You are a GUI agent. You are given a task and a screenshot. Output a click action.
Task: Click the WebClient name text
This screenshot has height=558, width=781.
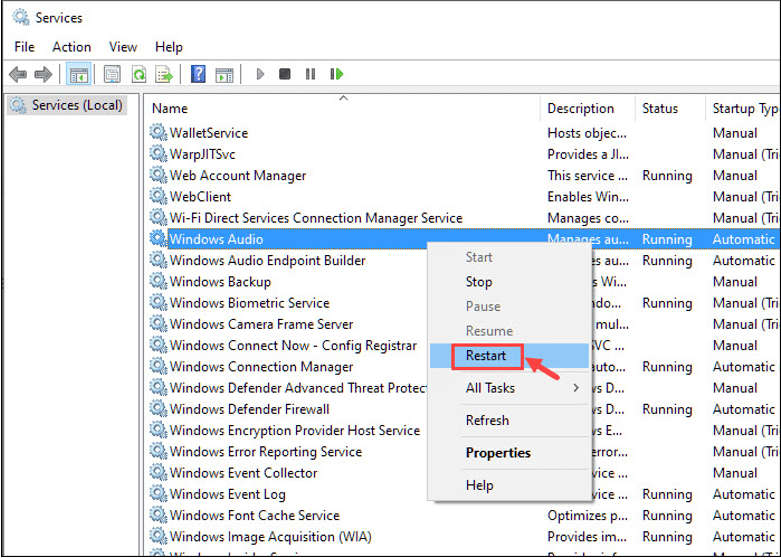click(200, 196)
